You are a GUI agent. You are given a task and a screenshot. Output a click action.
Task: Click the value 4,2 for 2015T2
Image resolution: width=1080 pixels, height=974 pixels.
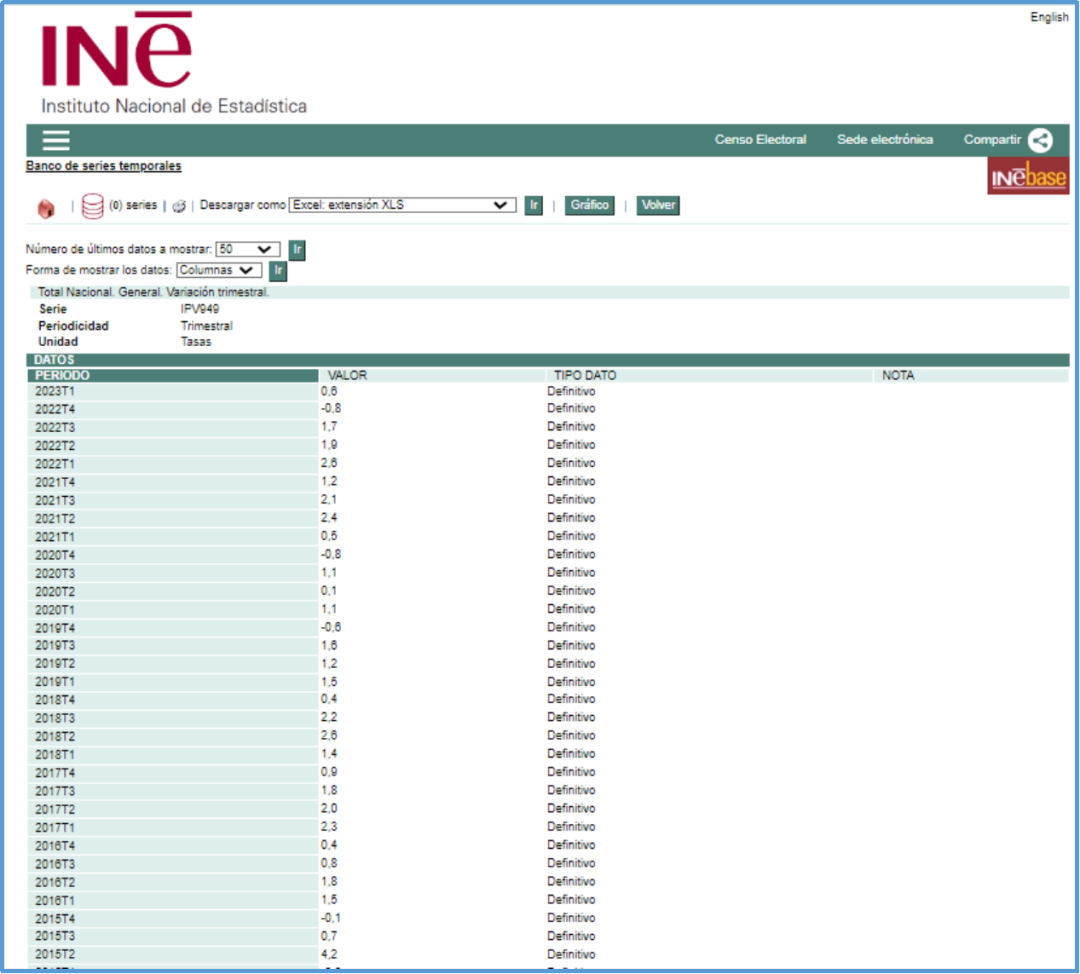point(329,954)
